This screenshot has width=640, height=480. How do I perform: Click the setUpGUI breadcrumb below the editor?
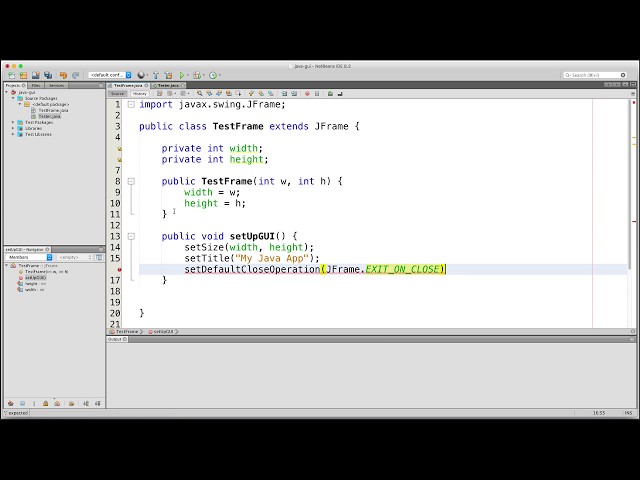pyautogui.click(x=163, y=332)
